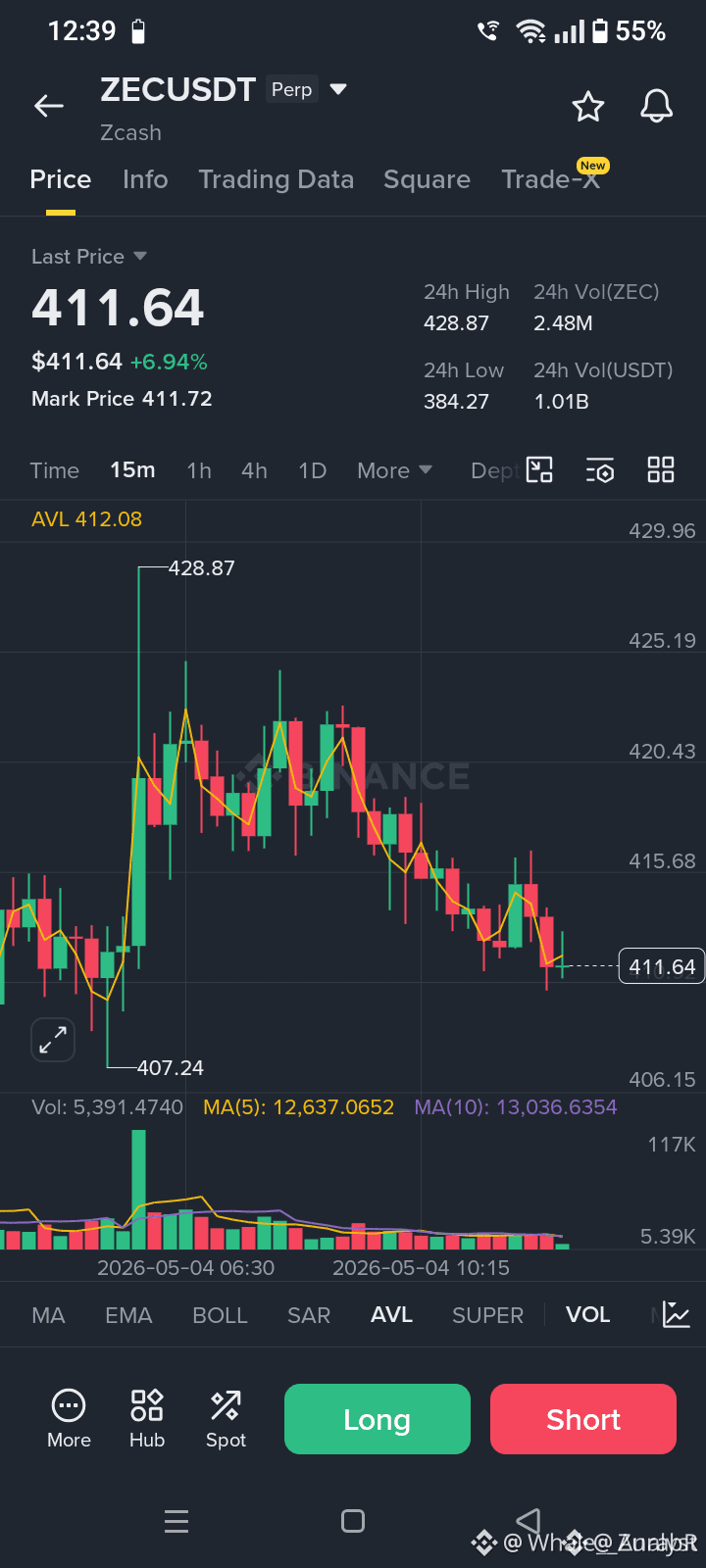
Task: Toggle the EMA indicator
Action: pyautogui.click(x=128, y=1315)
